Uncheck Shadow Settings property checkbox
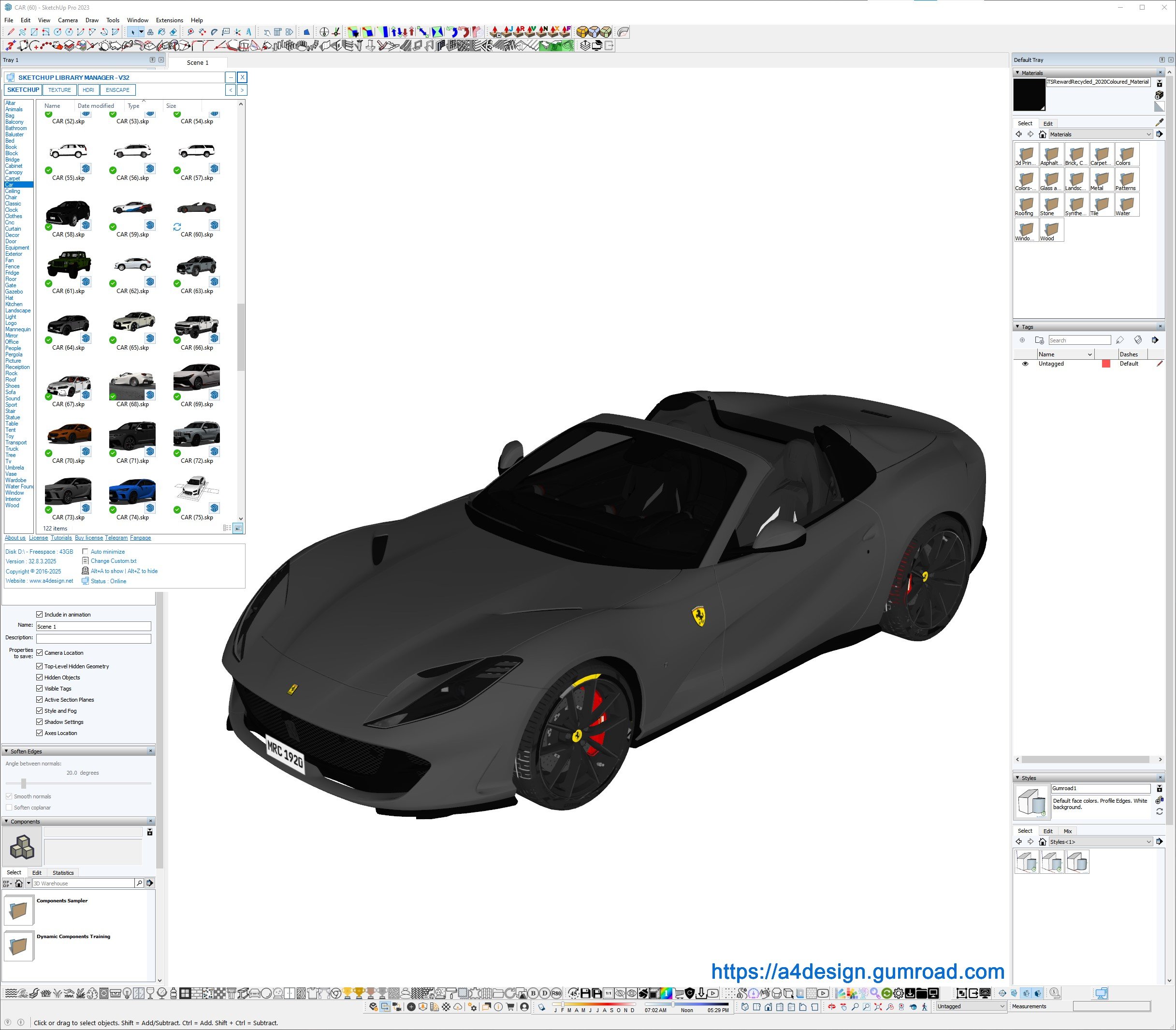Image resolution: width=1176 pixels, height=1030 pixels. pos(40,722)
